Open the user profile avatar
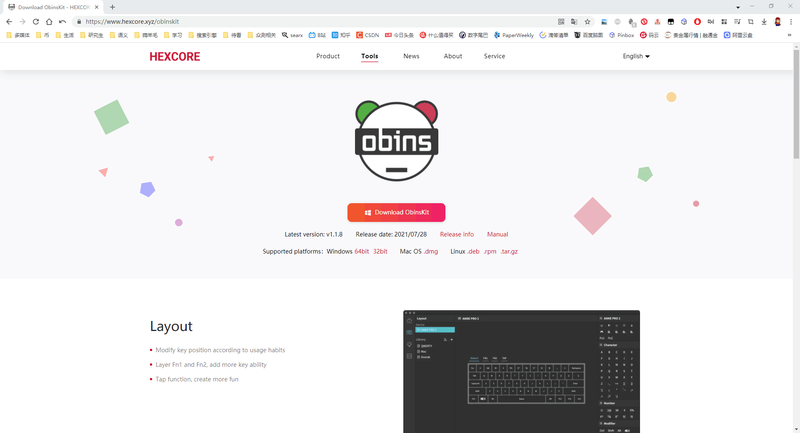This screenshot has width=800, height=433. tap(778, 21)
